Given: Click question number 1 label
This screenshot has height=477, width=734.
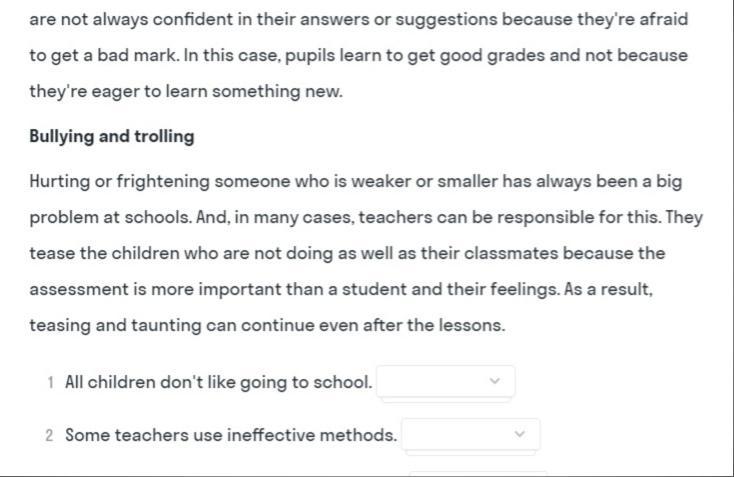Looking at the screenshot, I should (50, 383).
